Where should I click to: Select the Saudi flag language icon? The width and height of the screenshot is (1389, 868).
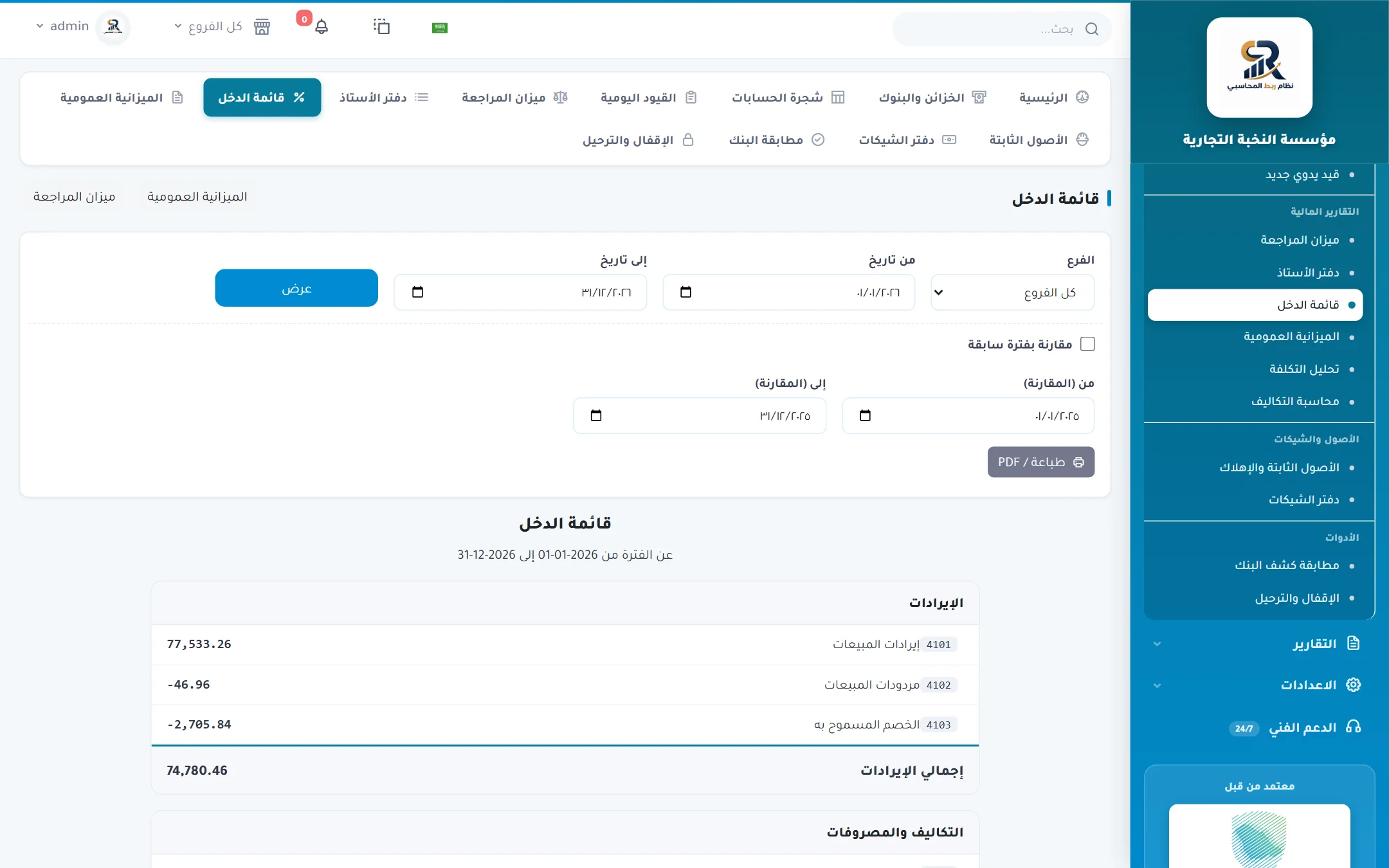440,28
